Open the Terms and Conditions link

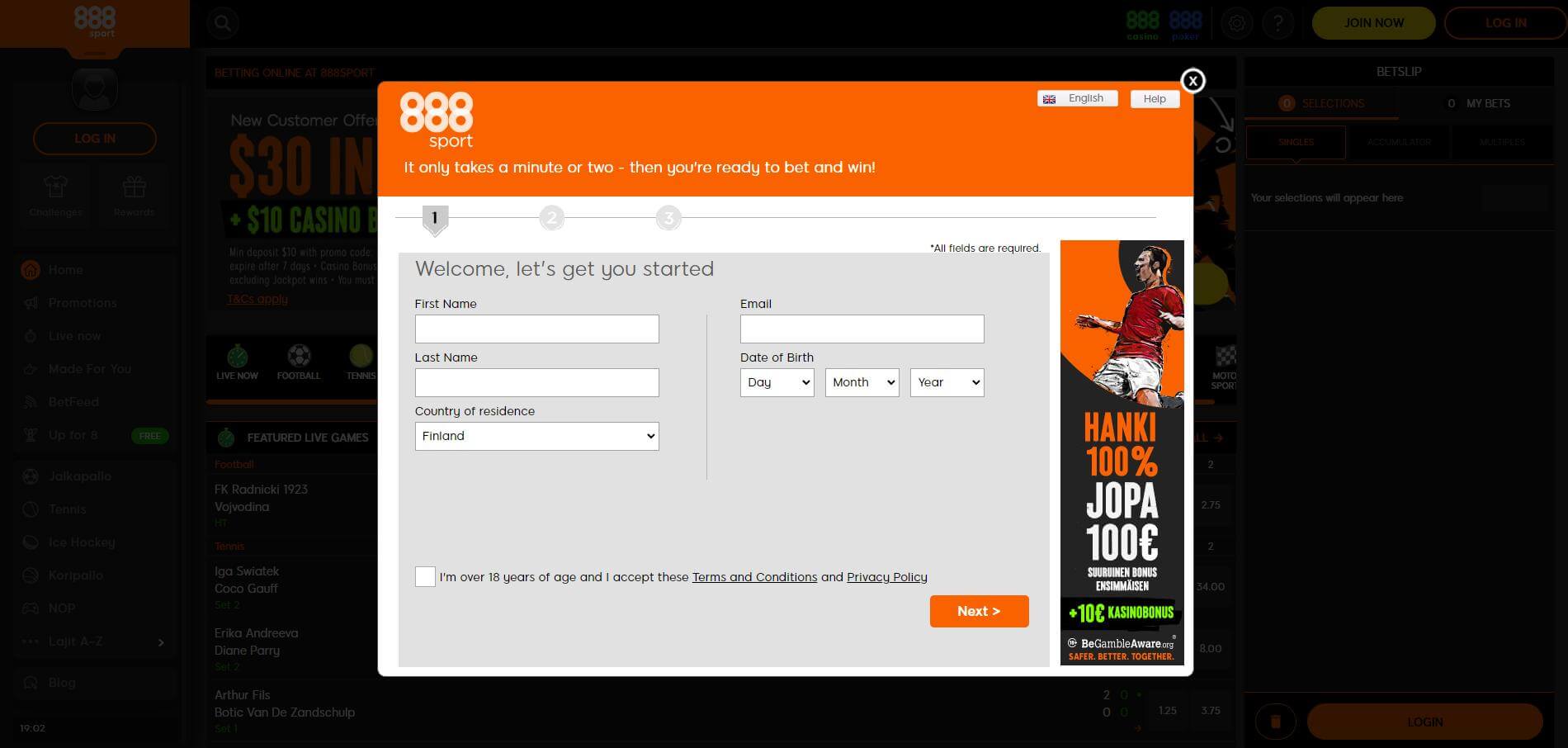tap(753, 577)
